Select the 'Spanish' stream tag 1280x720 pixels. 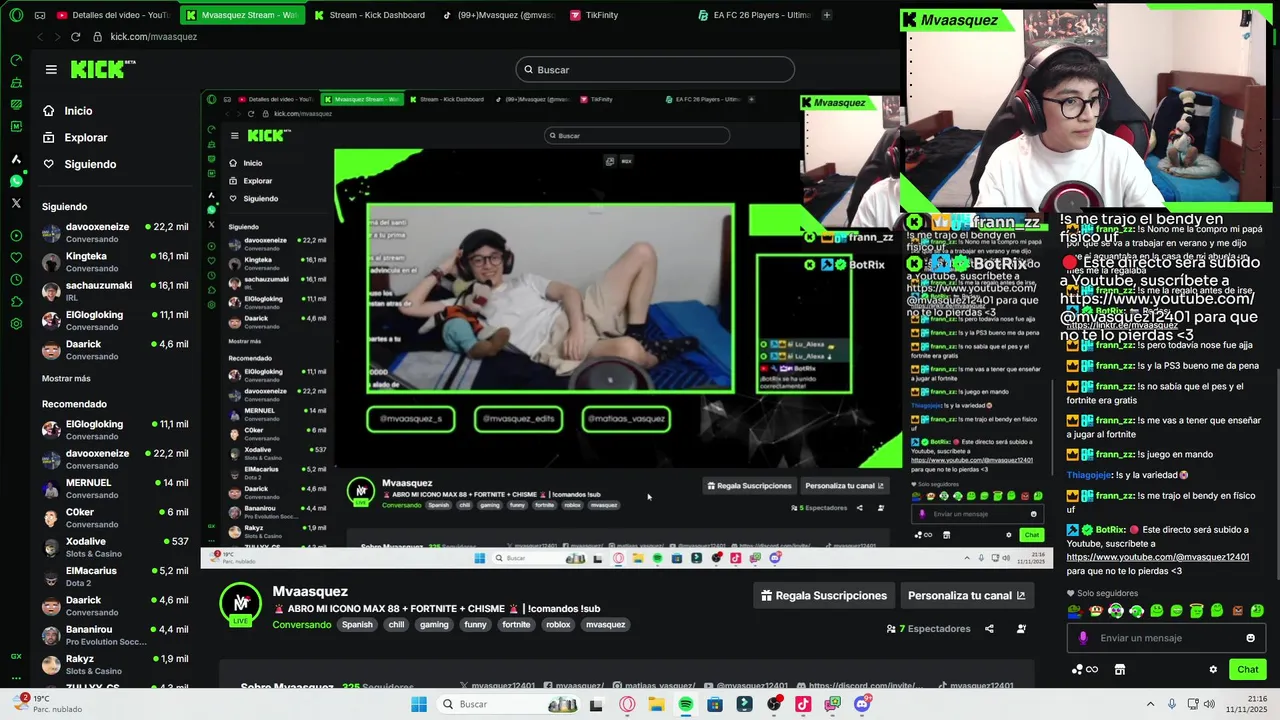[357, 625]
